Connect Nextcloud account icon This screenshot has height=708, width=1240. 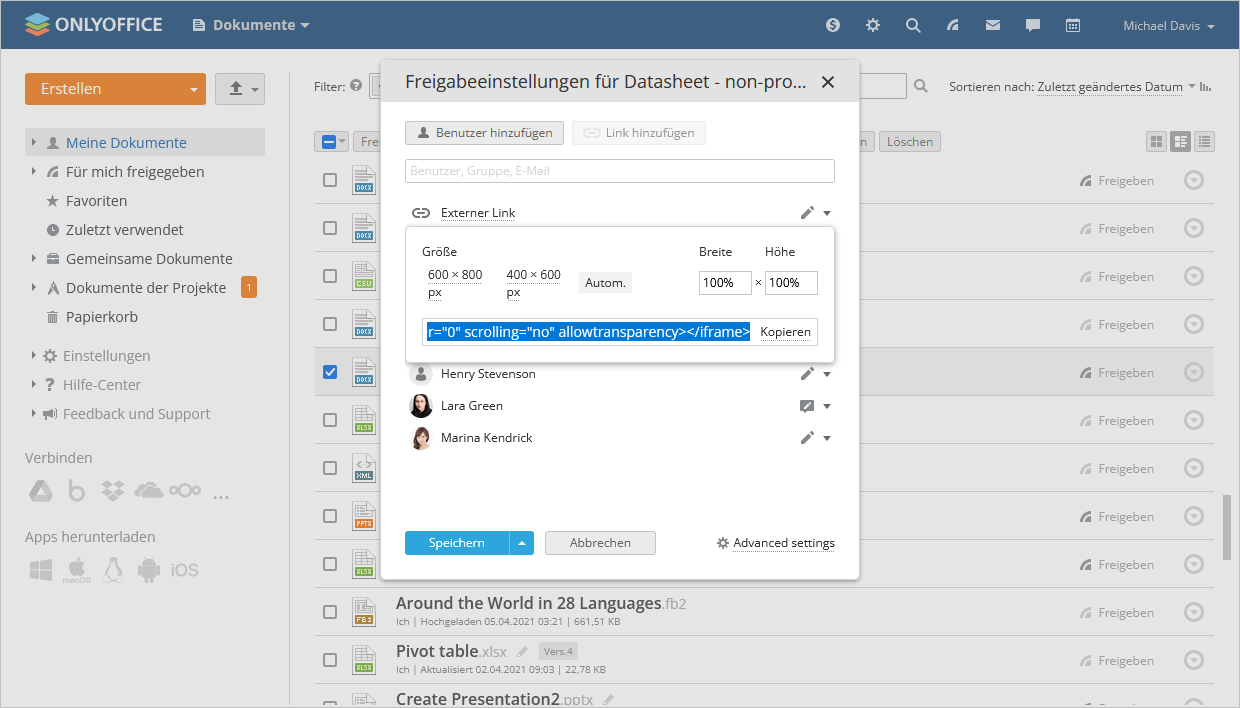pos(185,491)
